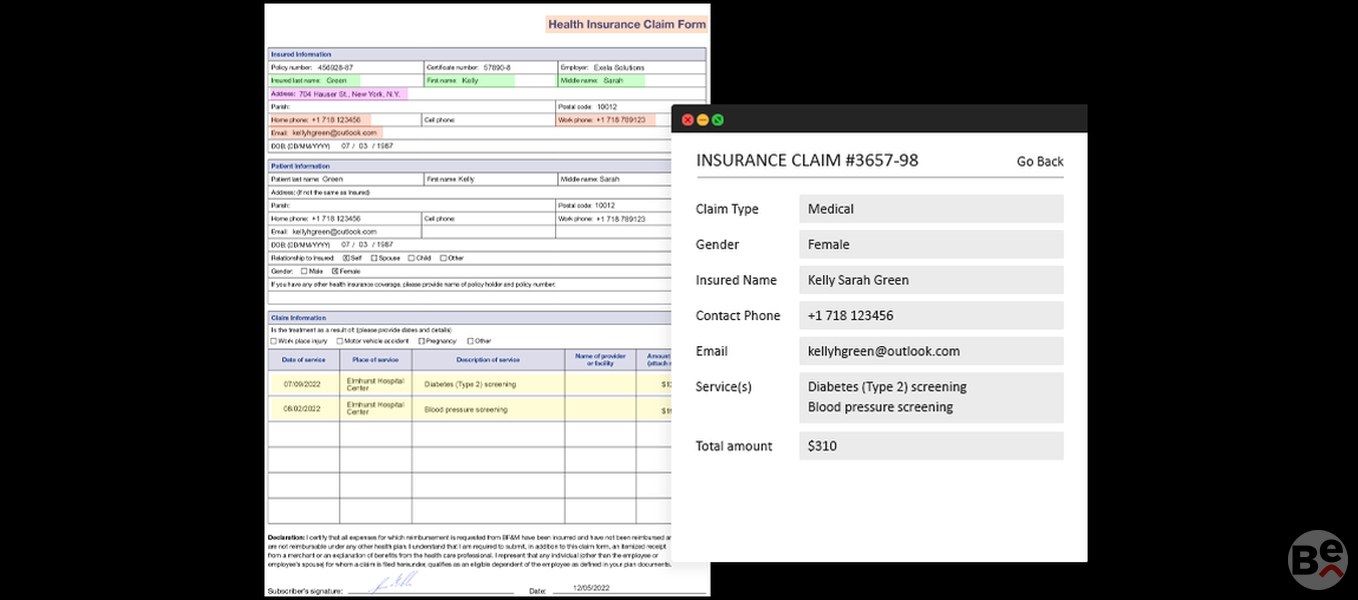Click highlighted first name Kelly in Insured section
Viewport: 1358px width, 600px height.
pos(470,80)
